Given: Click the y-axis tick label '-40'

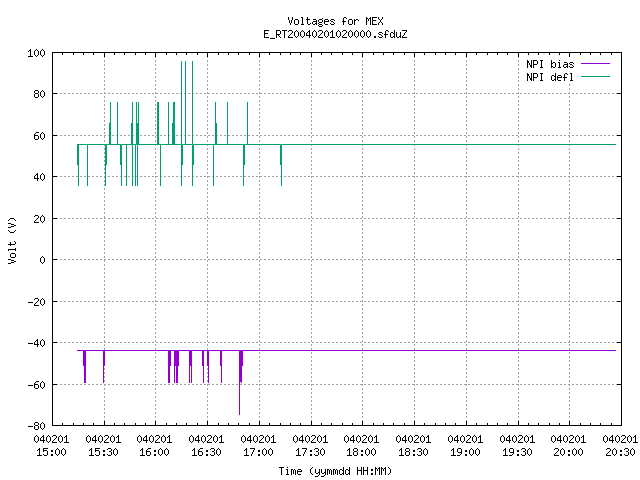Looking at the screenshot, I should click(36, 343).
